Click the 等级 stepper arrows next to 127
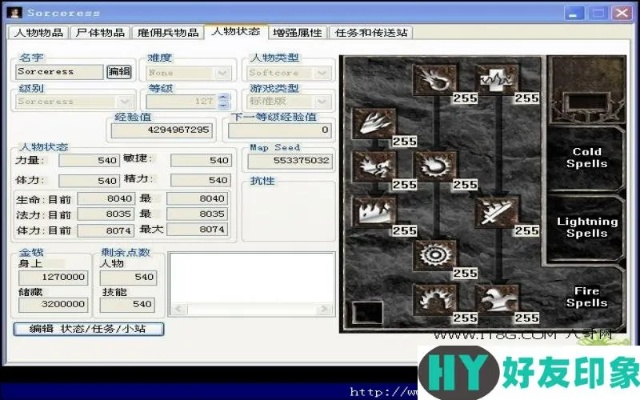This screenshot has height=400, width=640. 223,101
